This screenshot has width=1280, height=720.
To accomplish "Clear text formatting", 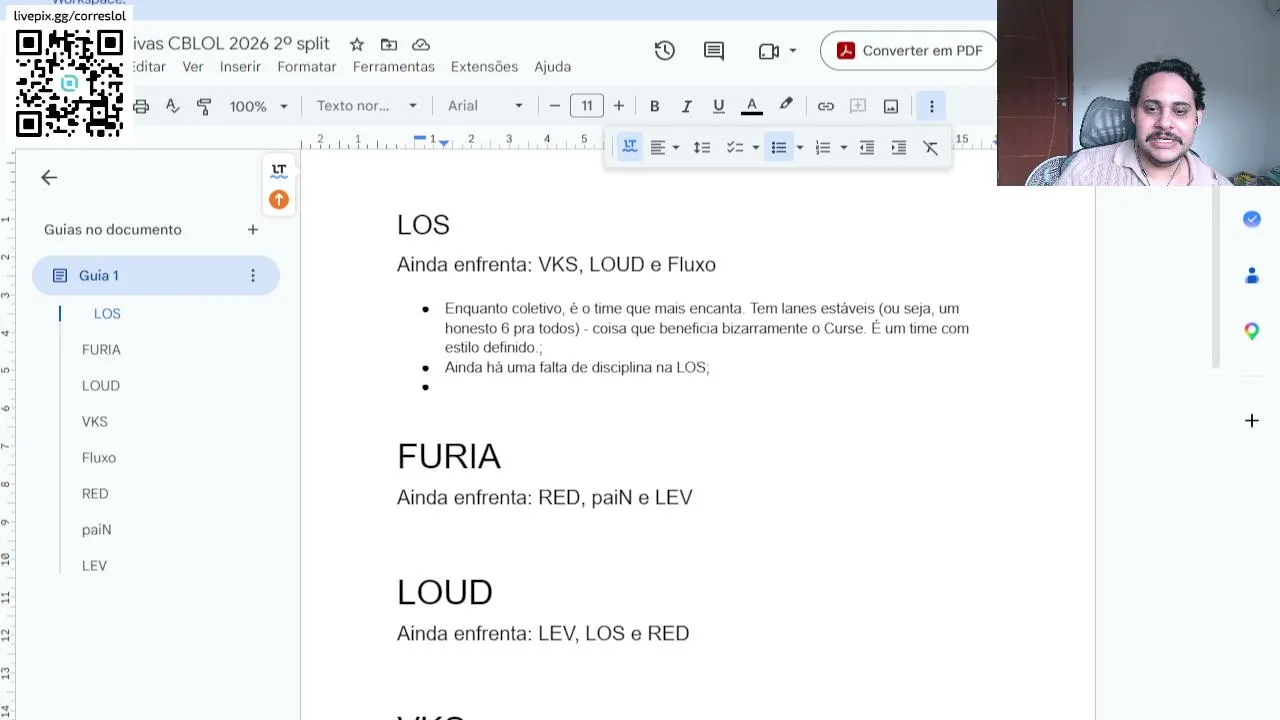I will (x=931, y=148).
